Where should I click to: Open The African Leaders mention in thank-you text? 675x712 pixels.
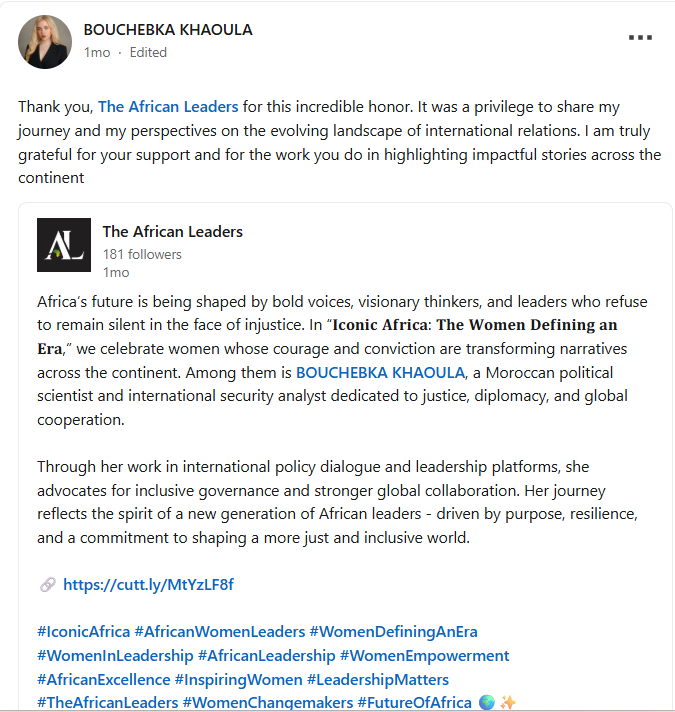coord(168,107)
